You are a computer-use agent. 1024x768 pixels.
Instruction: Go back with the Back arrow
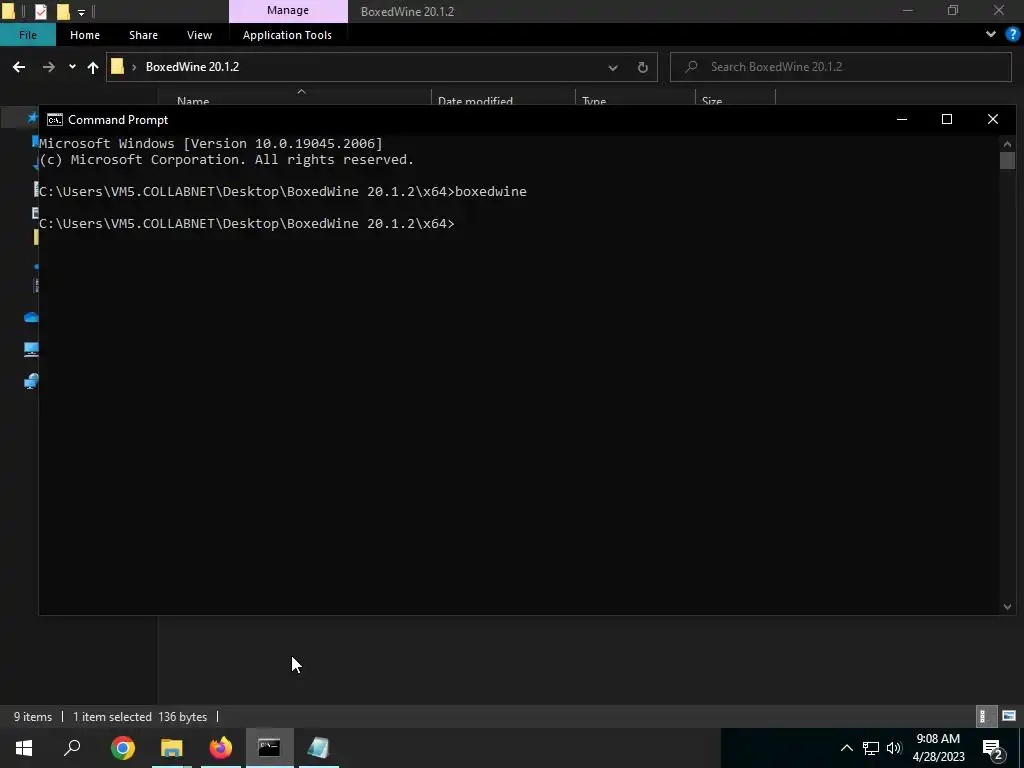click(19, 67)
